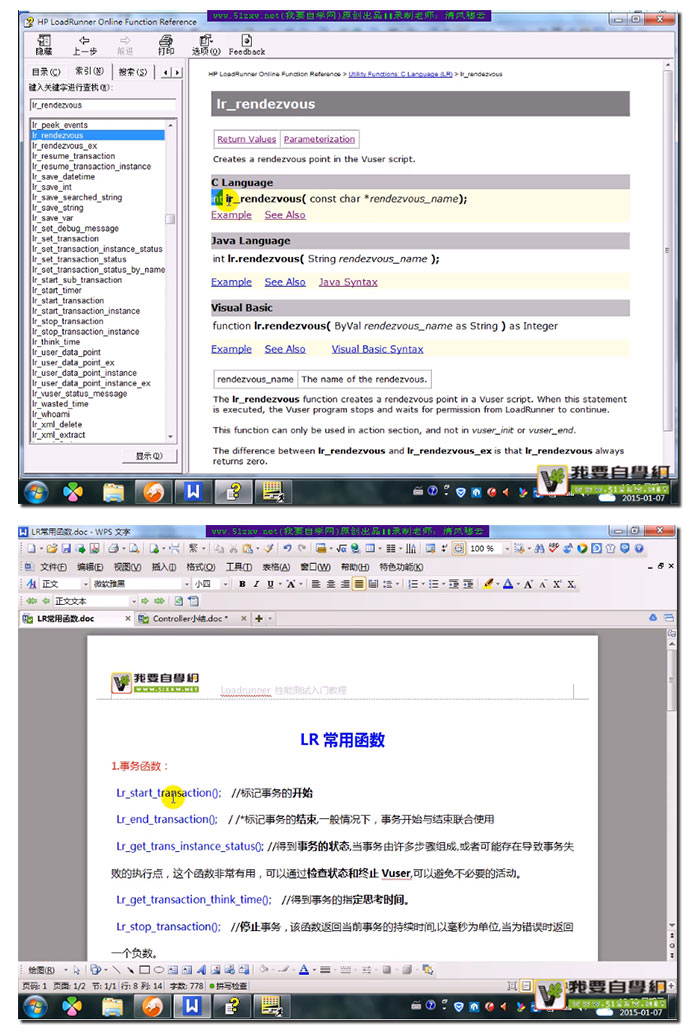This screenshot has width=700, height=1032.
Task: Open 选项(O) options icon in help viewer
Action: coord(206,45)
